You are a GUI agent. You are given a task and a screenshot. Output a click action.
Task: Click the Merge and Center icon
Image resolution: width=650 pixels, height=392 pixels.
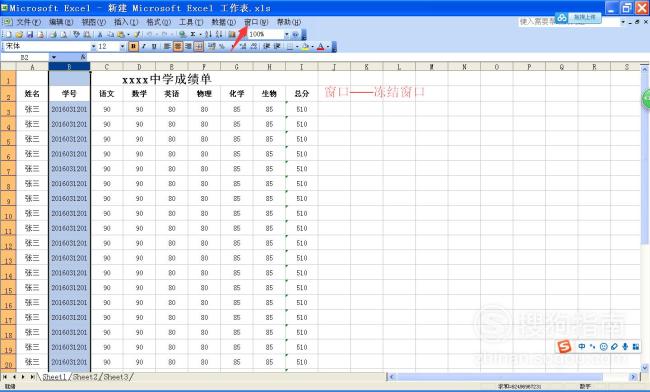(199, 46)
